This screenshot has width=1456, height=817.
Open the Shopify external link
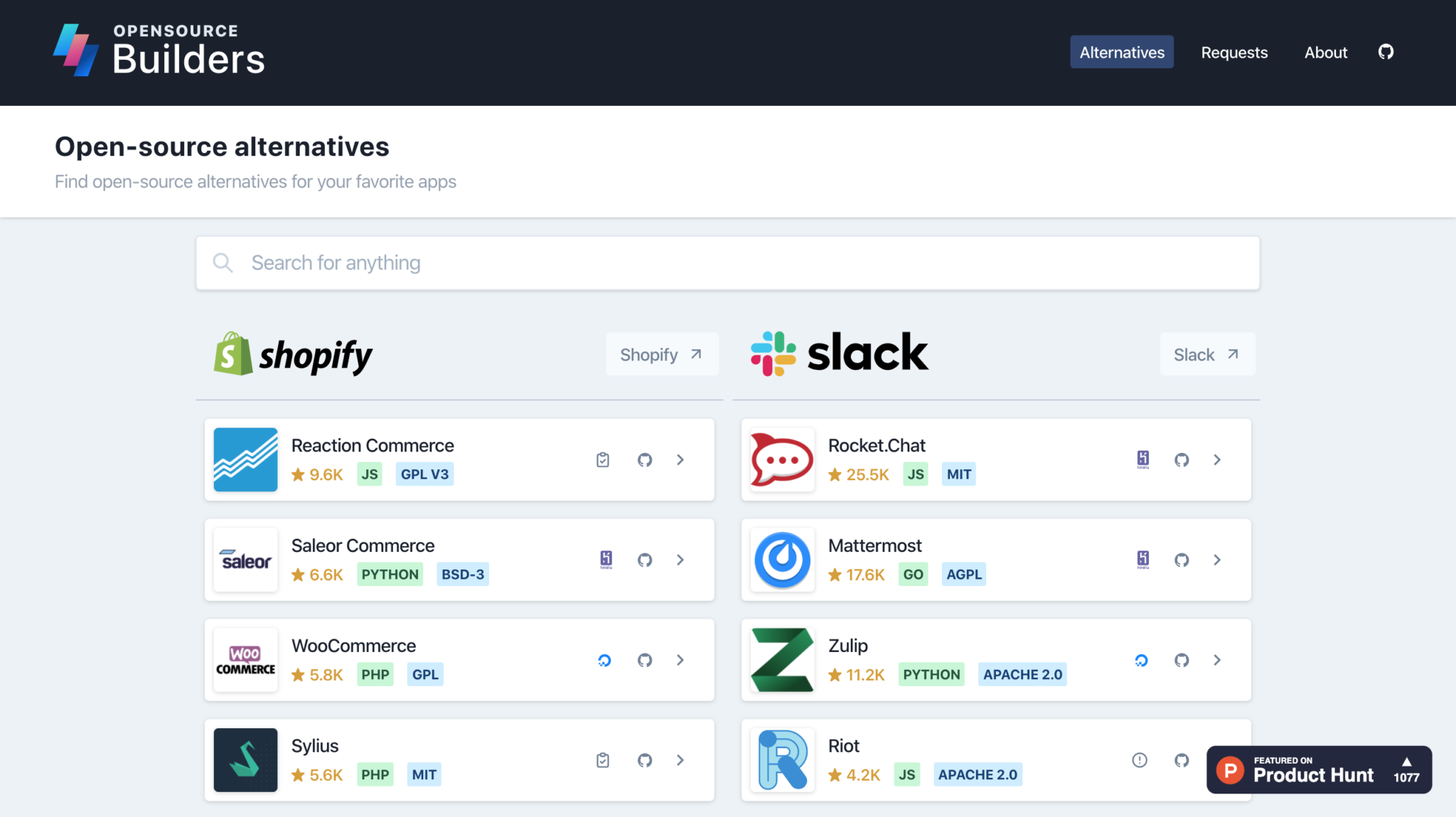661,353
